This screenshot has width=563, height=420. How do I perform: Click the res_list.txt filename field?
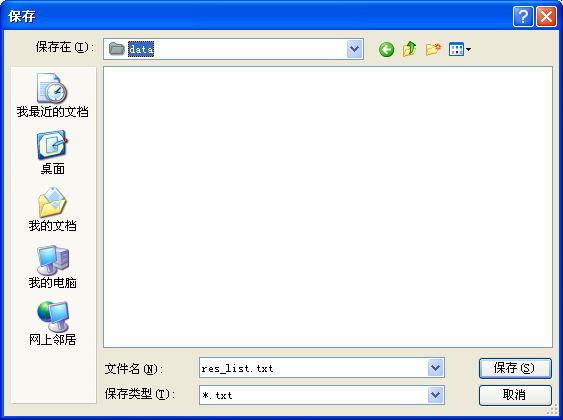[313, 368]
